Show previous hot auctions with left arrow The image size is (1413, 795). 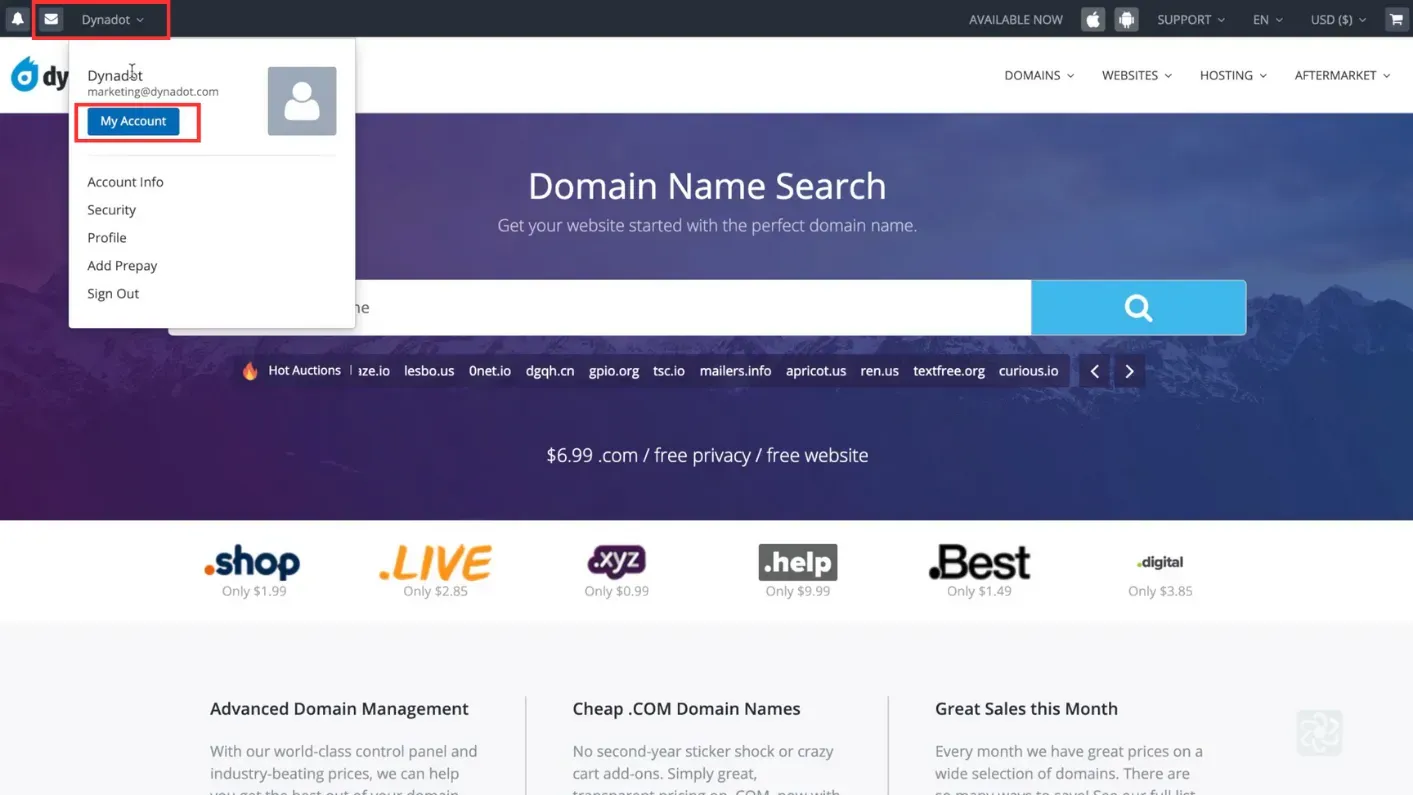pyautogui.click(x=1095, y=371)
